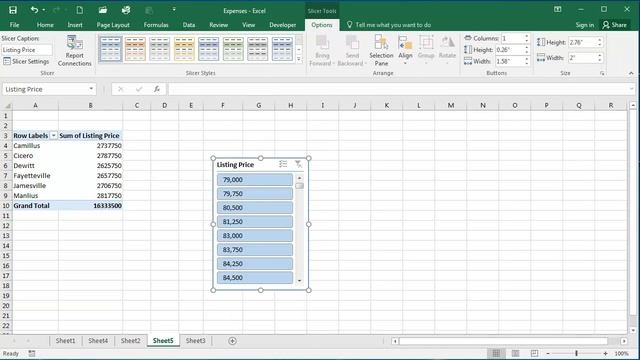Undo the last action
Viewport: 640px width, 360px height.
34,10
